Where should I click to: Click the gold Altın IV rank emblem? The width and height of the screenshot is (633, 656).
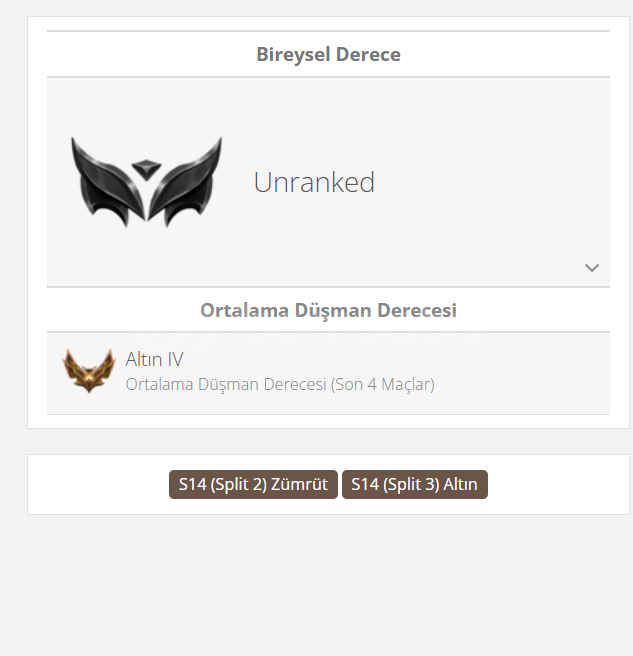click(x=89, y=371)
